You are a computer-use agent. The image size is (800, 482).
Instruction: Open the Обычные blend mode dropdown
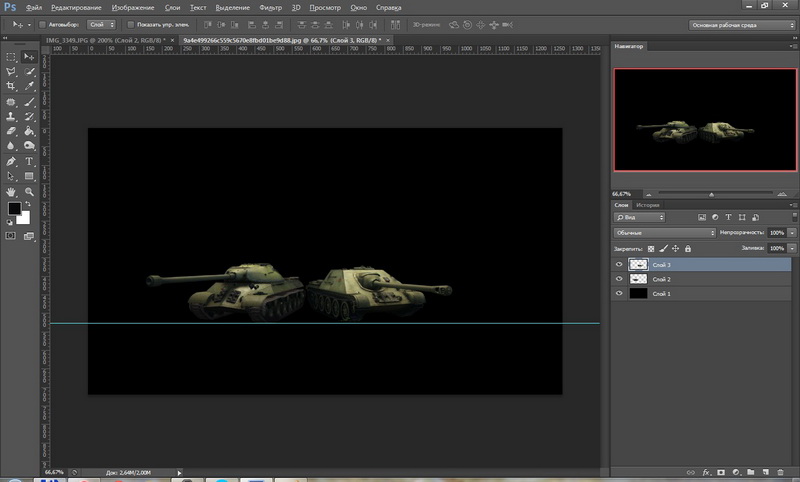click(664, 232)
